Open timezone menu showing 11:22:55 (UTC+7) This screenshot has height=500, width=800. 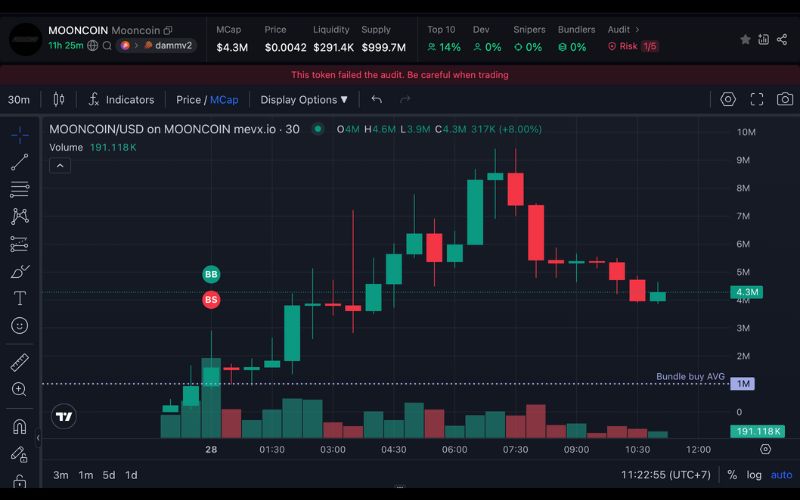(x=665, y=474)
